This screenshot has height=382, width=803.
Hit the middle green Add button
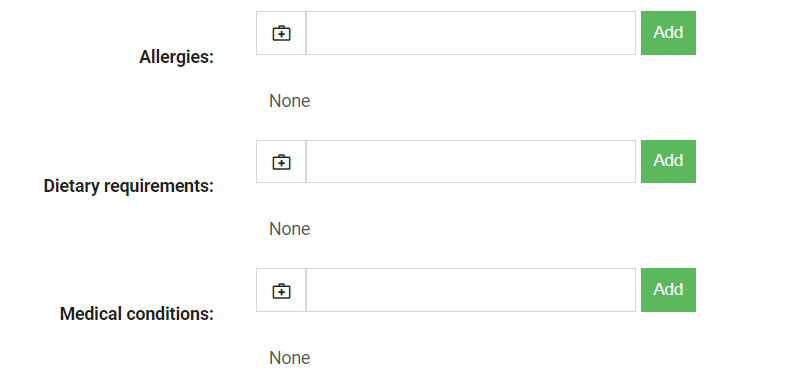click(x=668, y=161)
